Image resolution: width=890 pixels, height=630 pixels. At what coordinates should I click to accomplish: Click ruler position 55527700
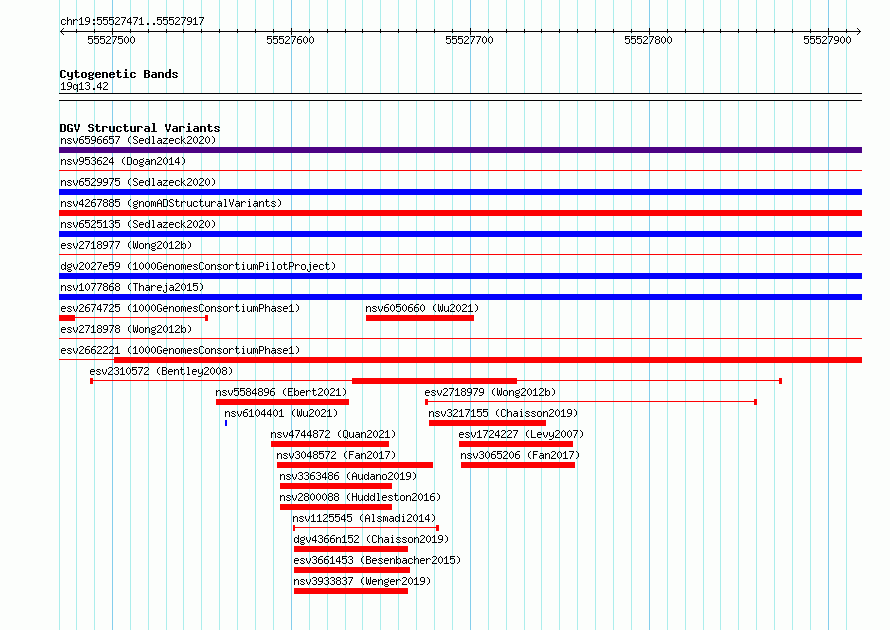point(469,40)
